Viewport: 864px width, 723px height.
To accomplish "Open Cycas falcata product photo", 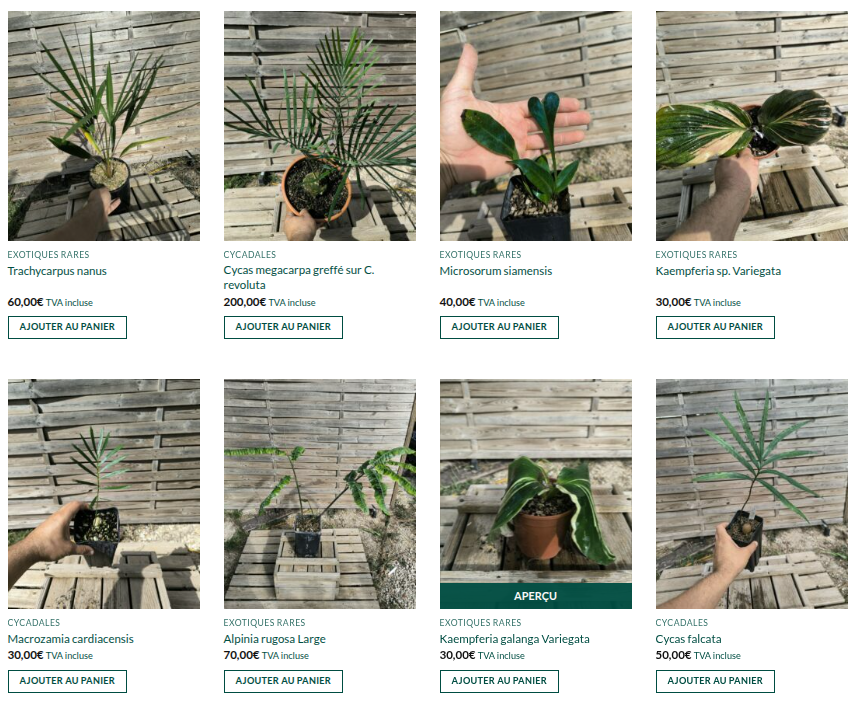I will point(752,494).
